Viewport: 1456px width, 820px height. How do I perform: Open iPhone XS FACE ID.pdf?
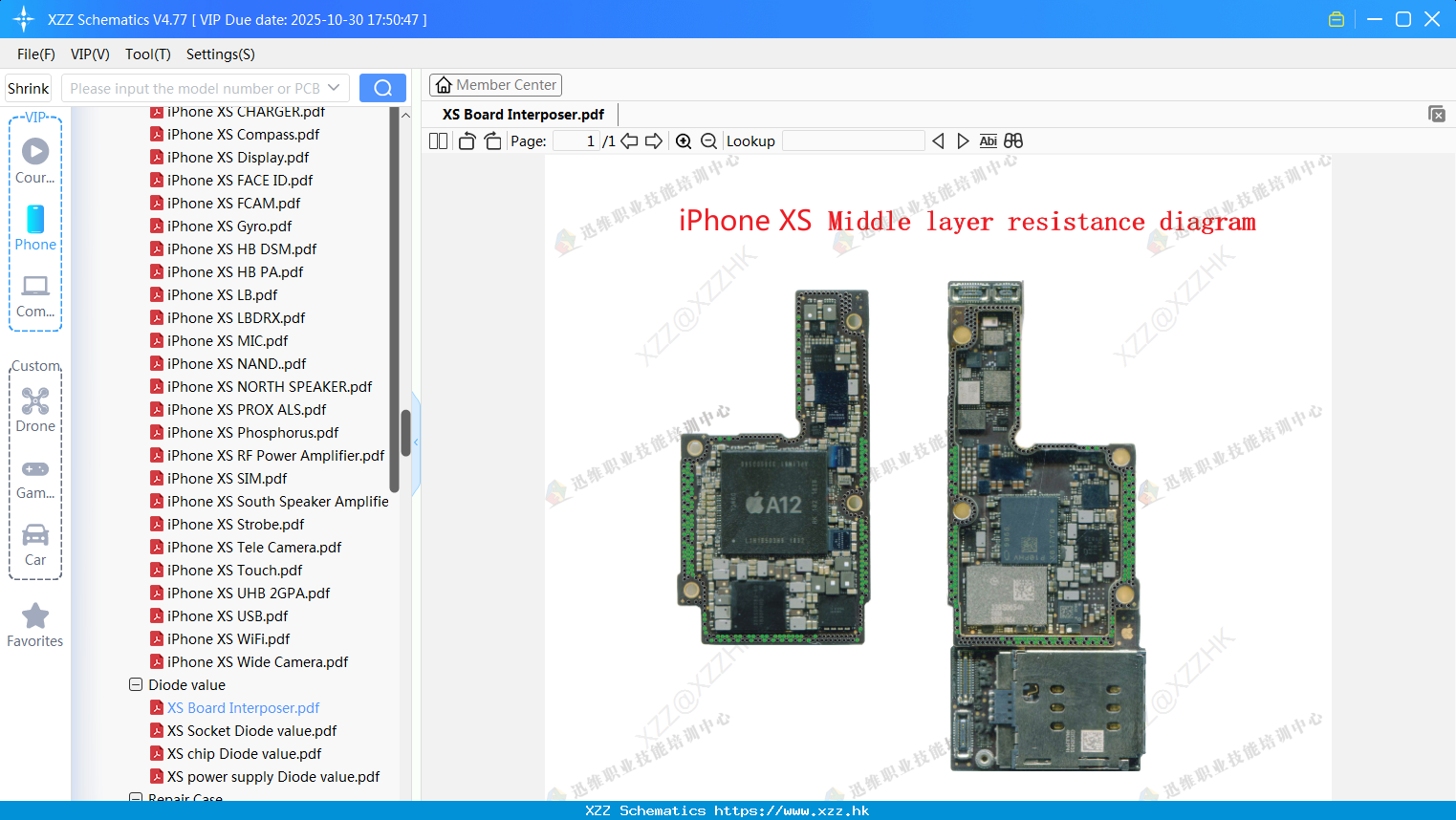pyautogui.click(x=240, y=181)
